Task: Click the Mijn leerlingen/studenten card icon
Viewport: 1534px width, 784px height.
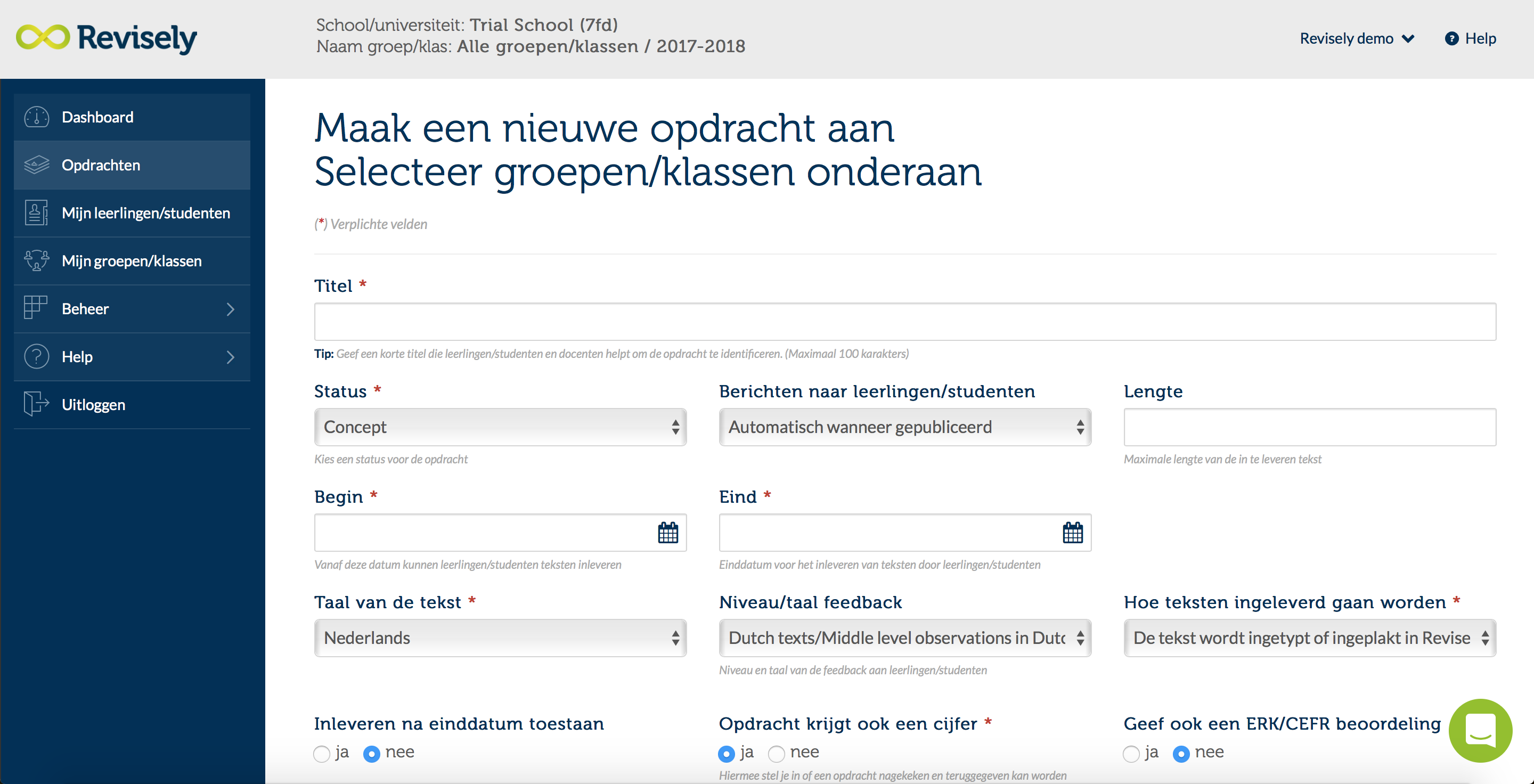Action: (36, 213)
